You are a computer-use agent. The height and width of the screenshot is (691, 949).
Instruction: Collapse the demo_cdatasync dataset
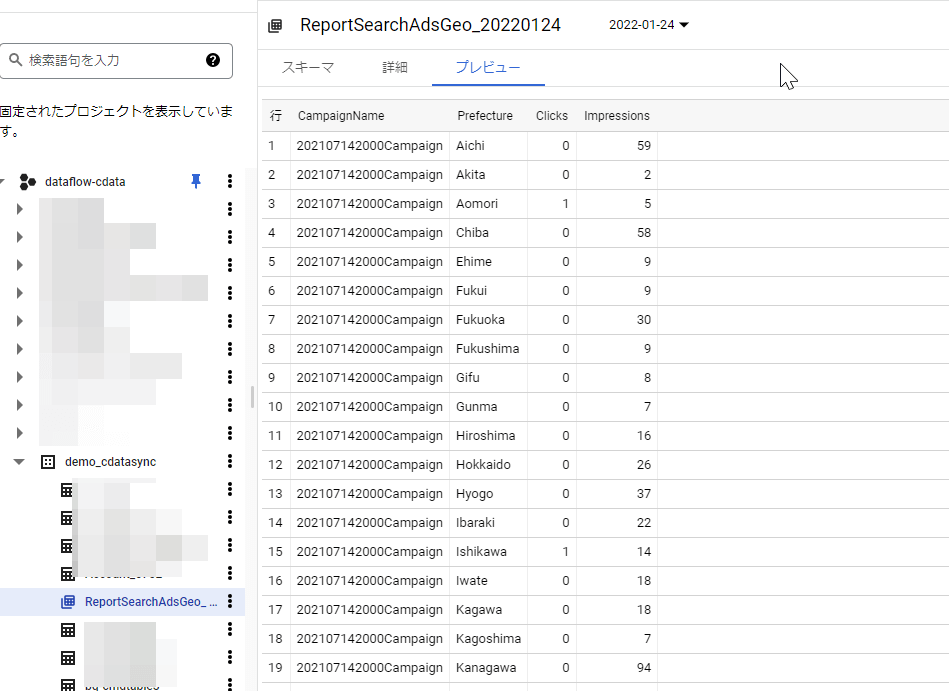click(x=19, y=462)
